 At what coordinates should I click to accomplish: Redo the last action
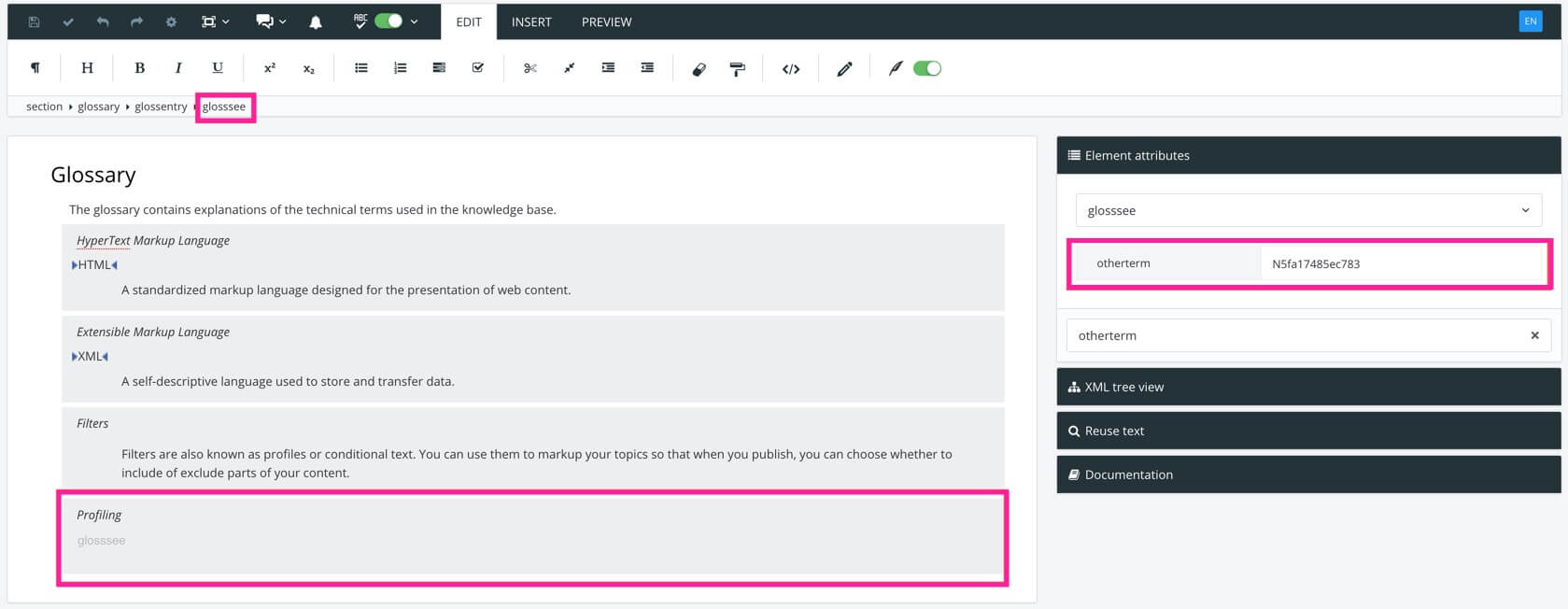(136, 21)
